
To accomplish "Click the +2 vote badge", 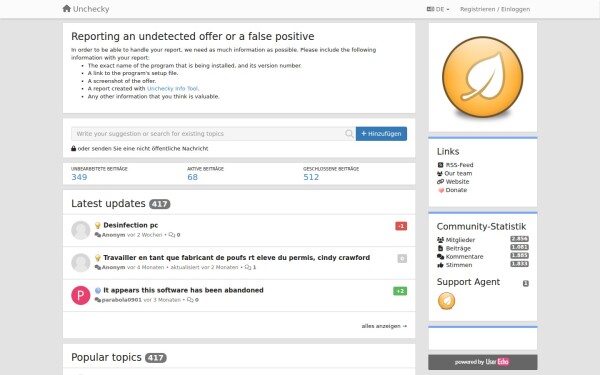I will point(400,291).
